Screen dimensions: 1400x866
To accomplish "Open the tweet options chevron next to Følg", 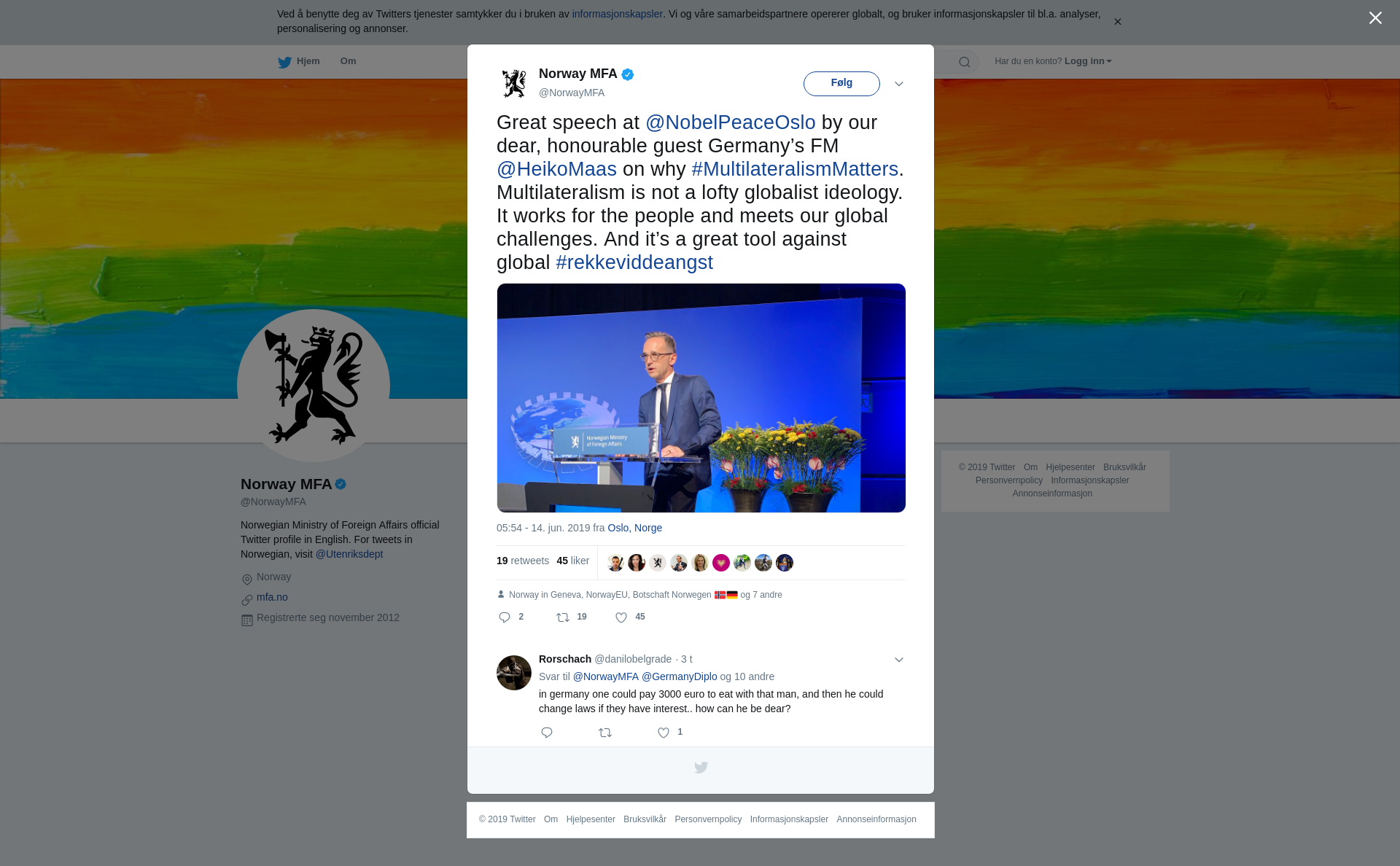I will click(899, 84).
